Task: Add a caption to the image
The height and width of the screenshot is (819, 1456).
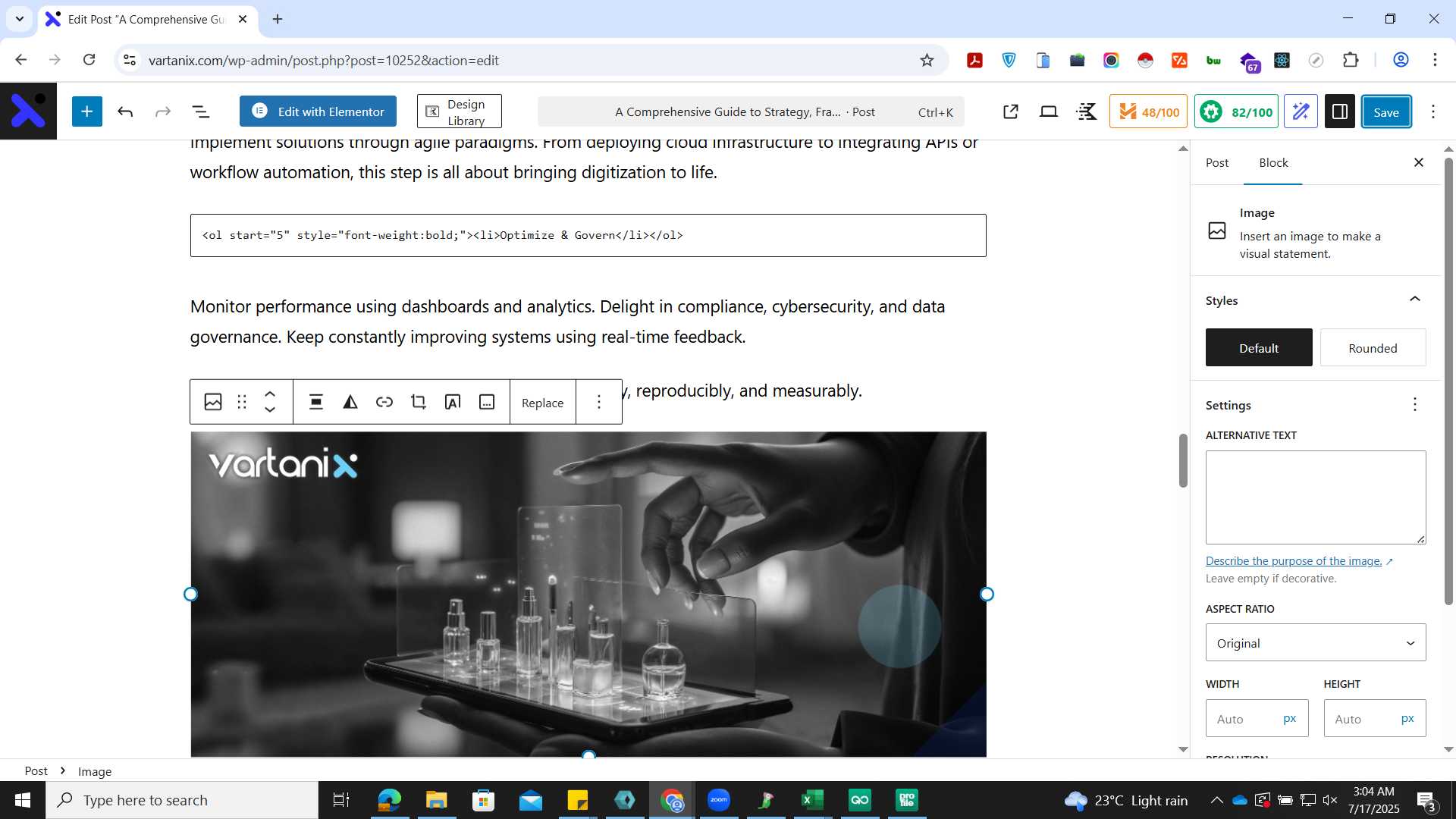Action: [487, 402]
